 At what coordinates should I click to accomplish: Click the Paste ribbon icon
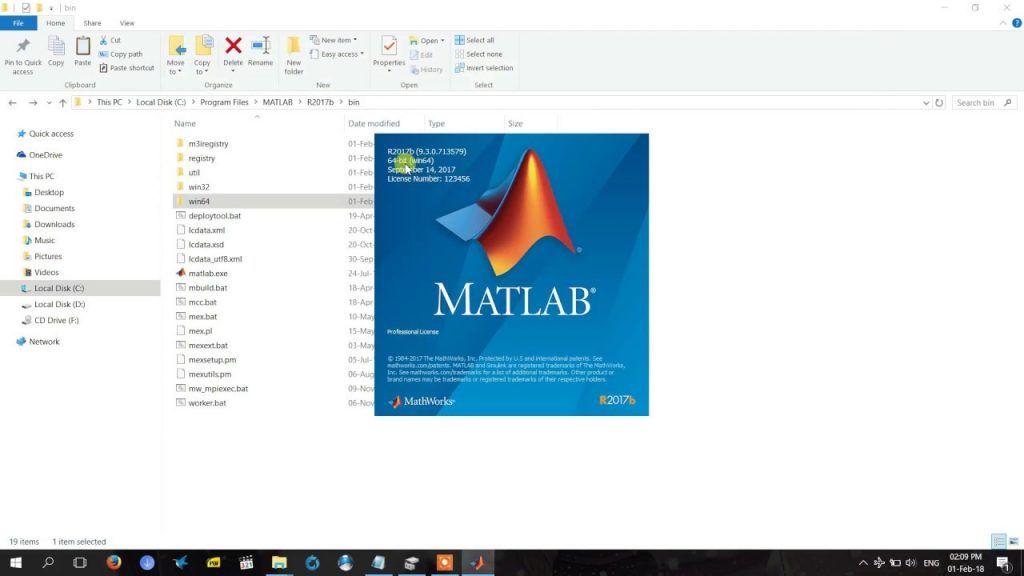coord(82,46)
